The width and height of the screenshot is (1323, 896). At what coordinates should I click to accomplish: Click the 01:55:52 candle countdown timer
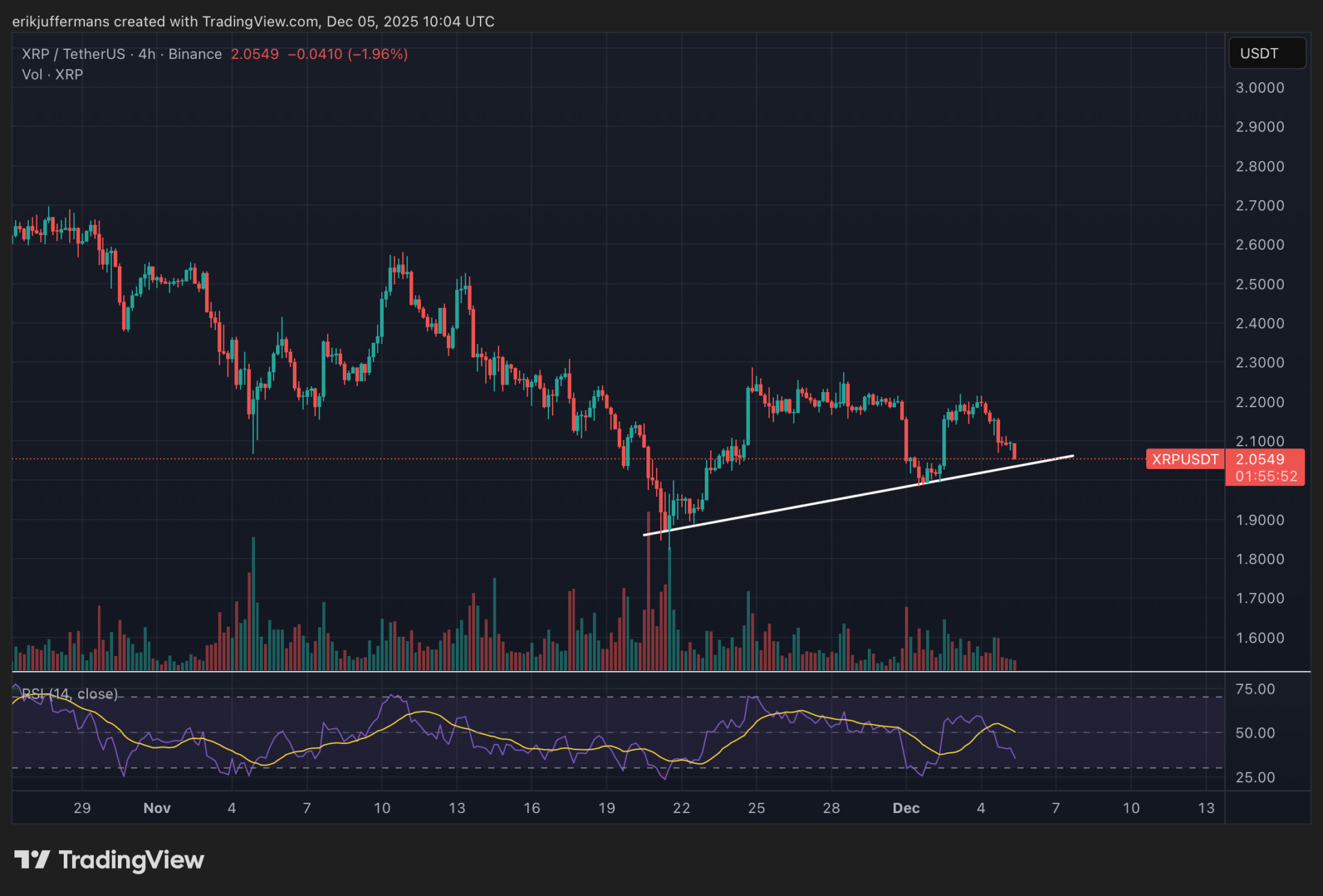[1266, 476]
